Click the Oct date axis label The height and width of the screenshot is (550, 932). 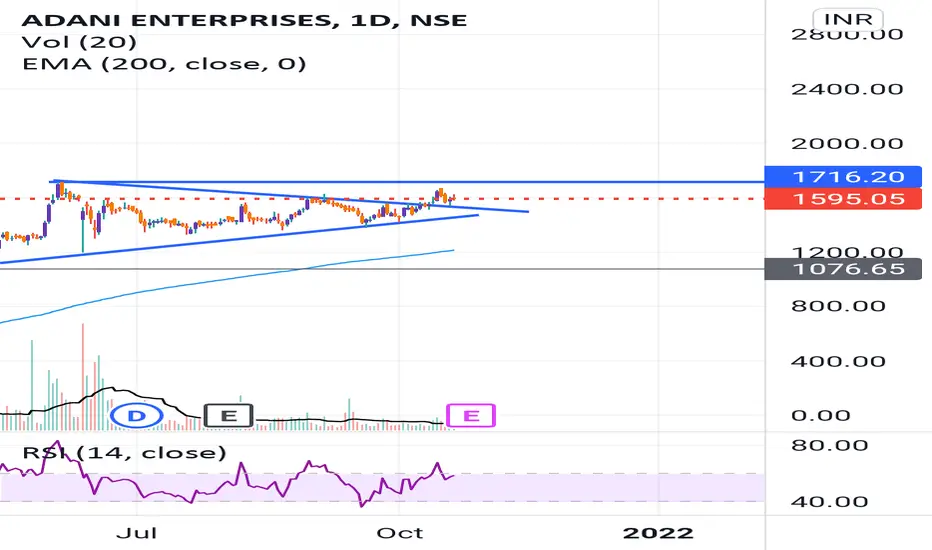(399, 533)
